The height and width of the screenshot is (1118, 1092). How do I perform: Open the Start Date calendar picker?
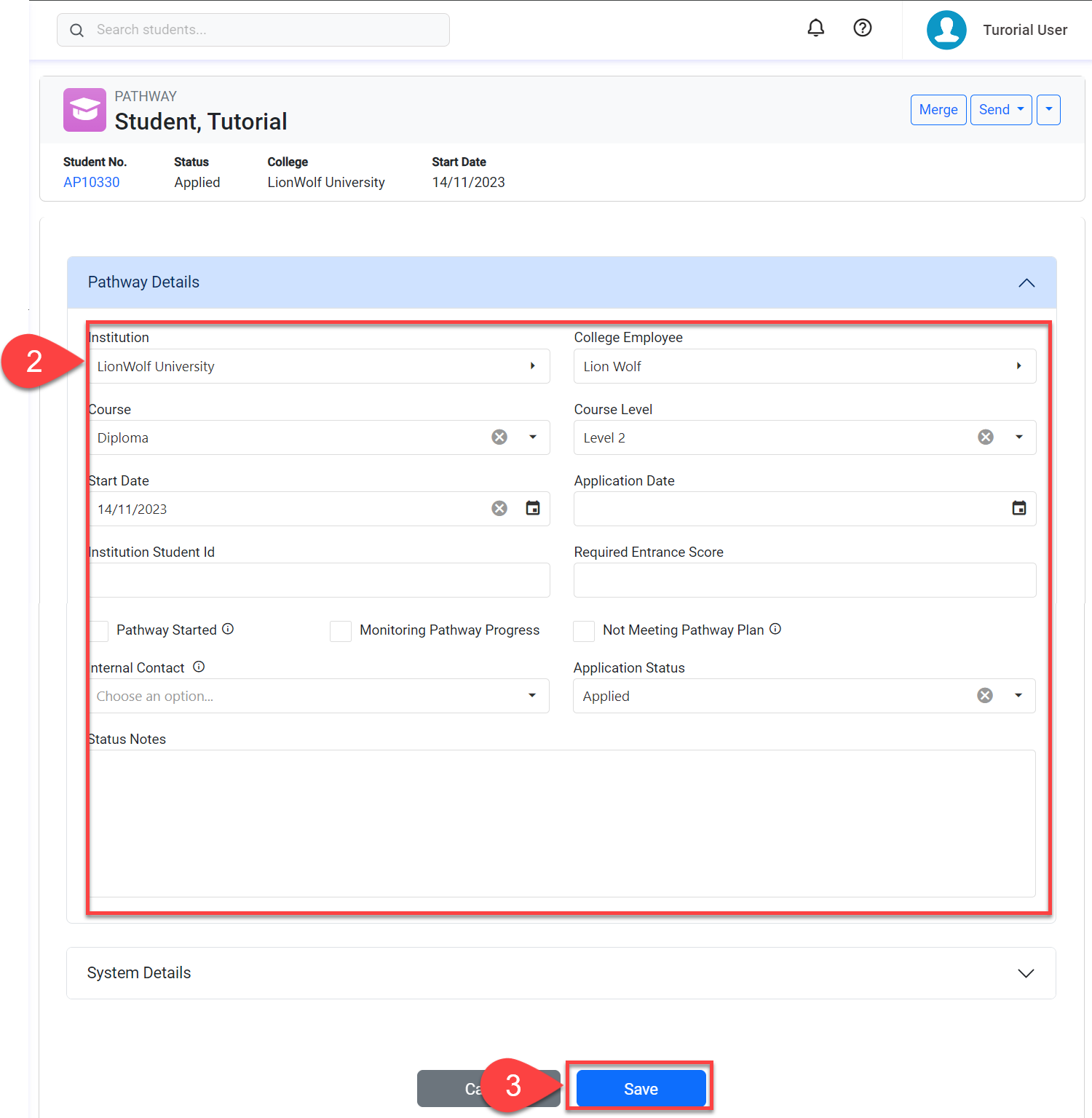point(533,508)
